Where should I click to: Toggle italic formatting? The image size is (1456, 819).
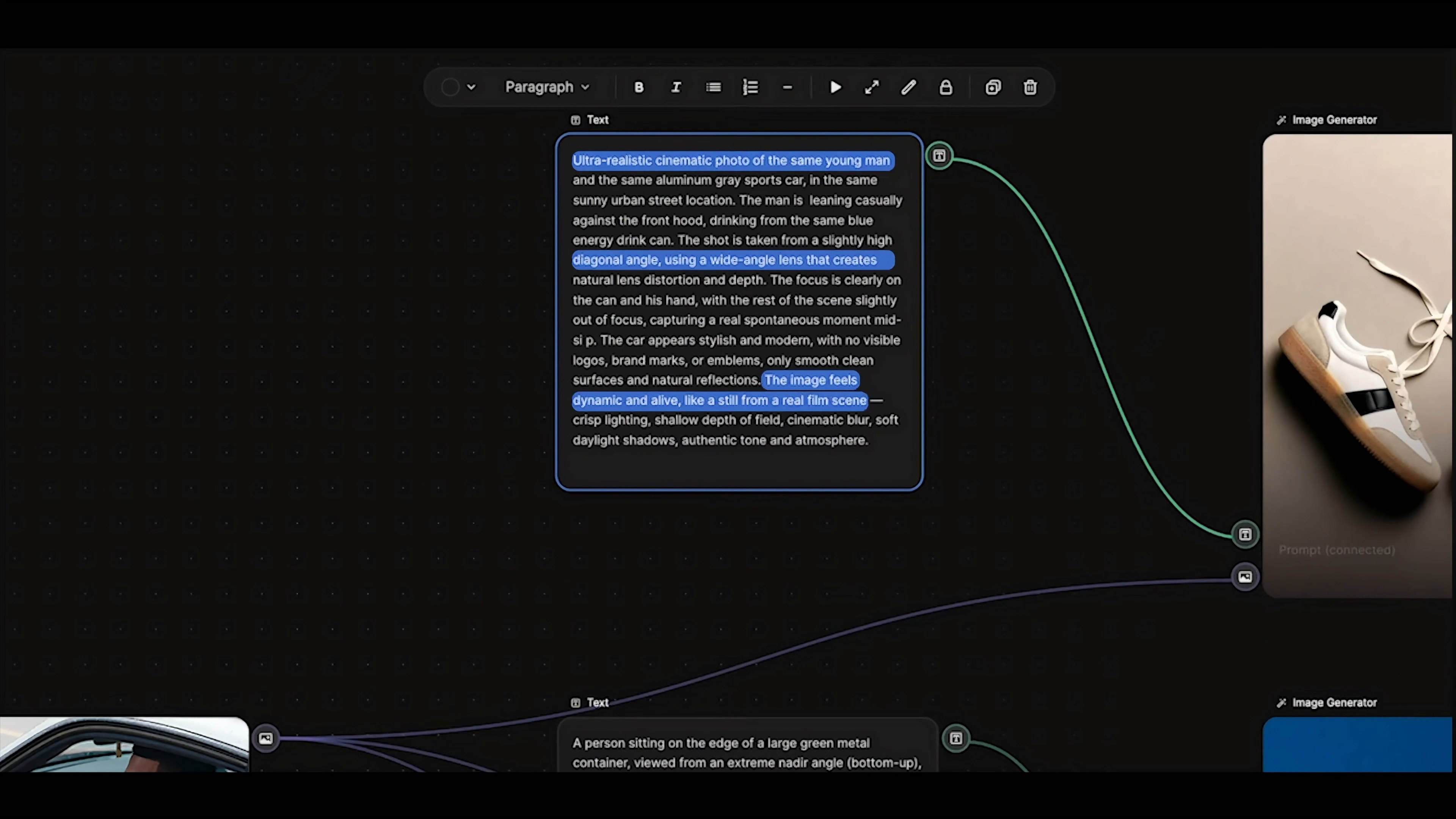point(676,87)
